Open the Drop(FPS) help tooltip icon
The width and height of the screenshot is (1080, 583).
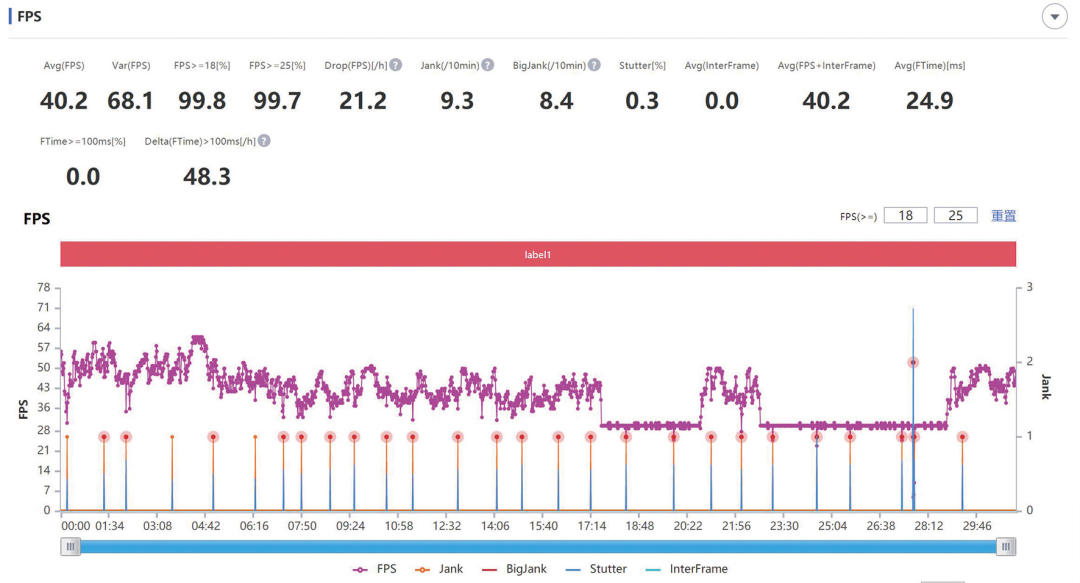(395, 65)
